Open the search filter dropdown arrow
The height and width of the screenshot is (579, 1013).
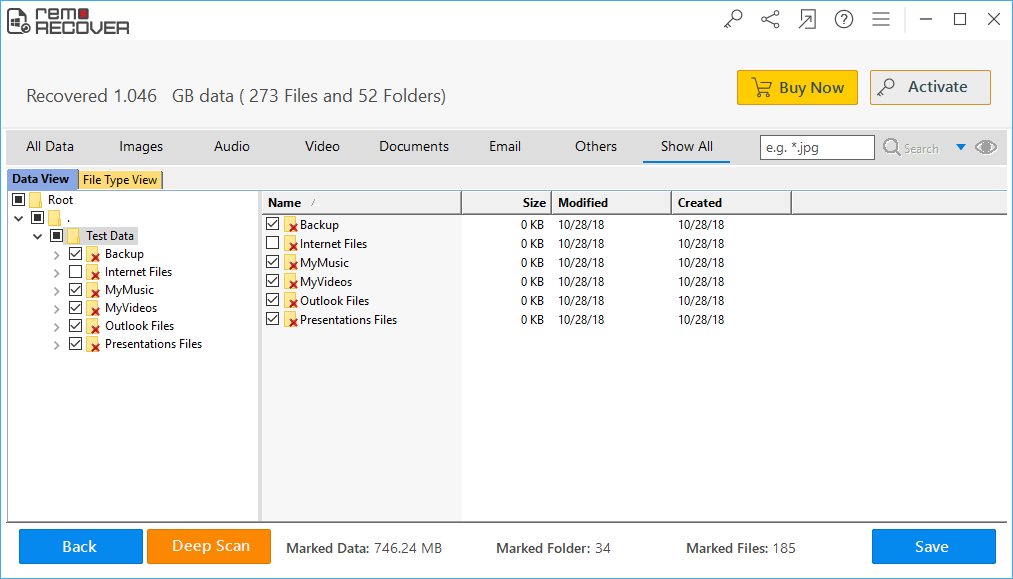pyautogui.click(x=963, y=147)
